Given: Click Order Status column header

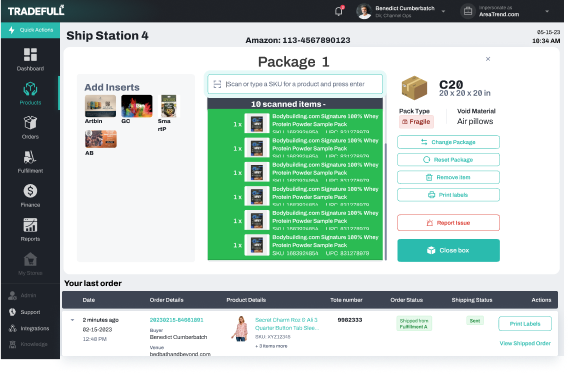Looking at the screenshot, I should [407, 300].
